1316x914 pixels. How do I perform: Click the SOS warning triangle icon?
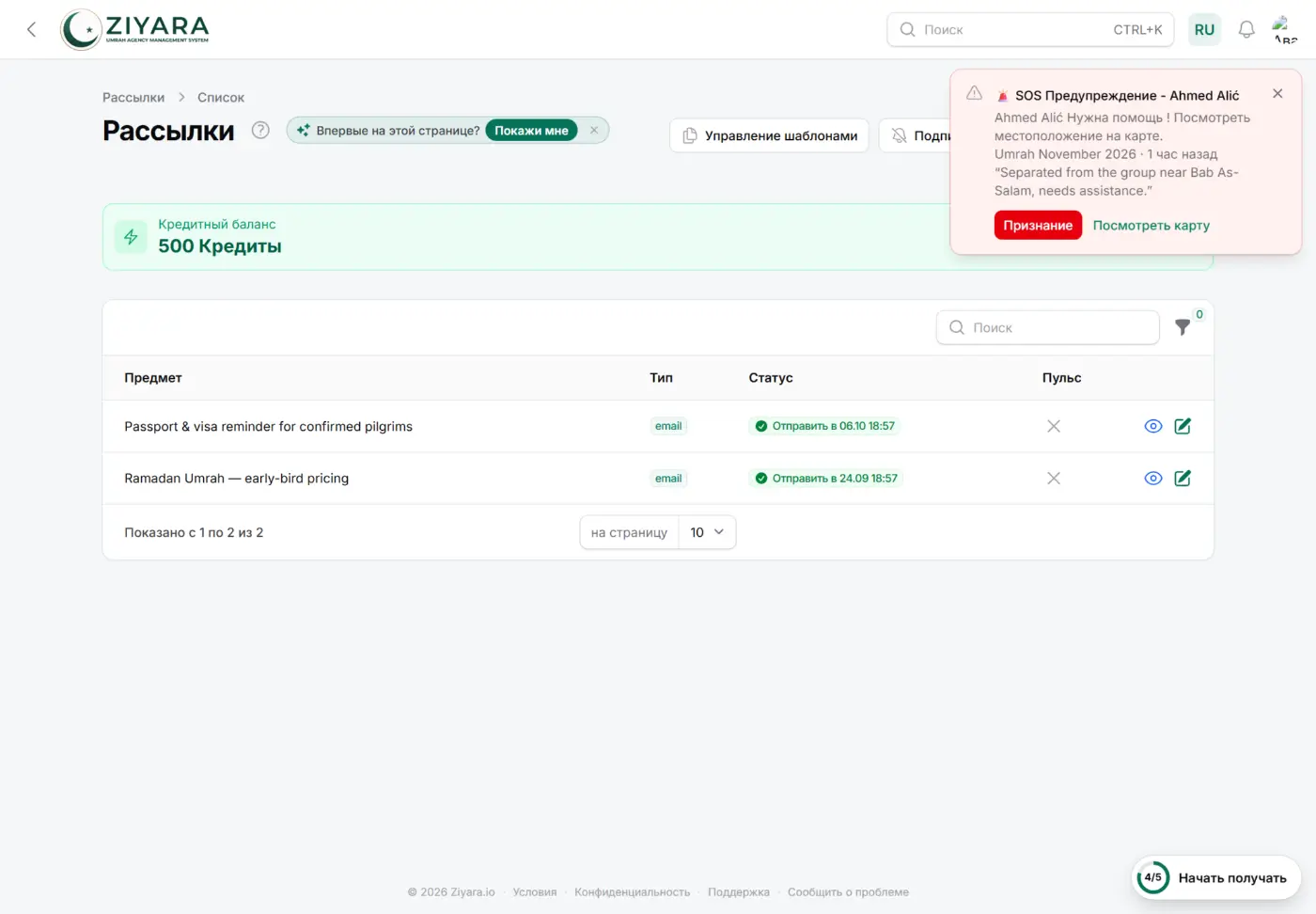[x=974, y=93]
